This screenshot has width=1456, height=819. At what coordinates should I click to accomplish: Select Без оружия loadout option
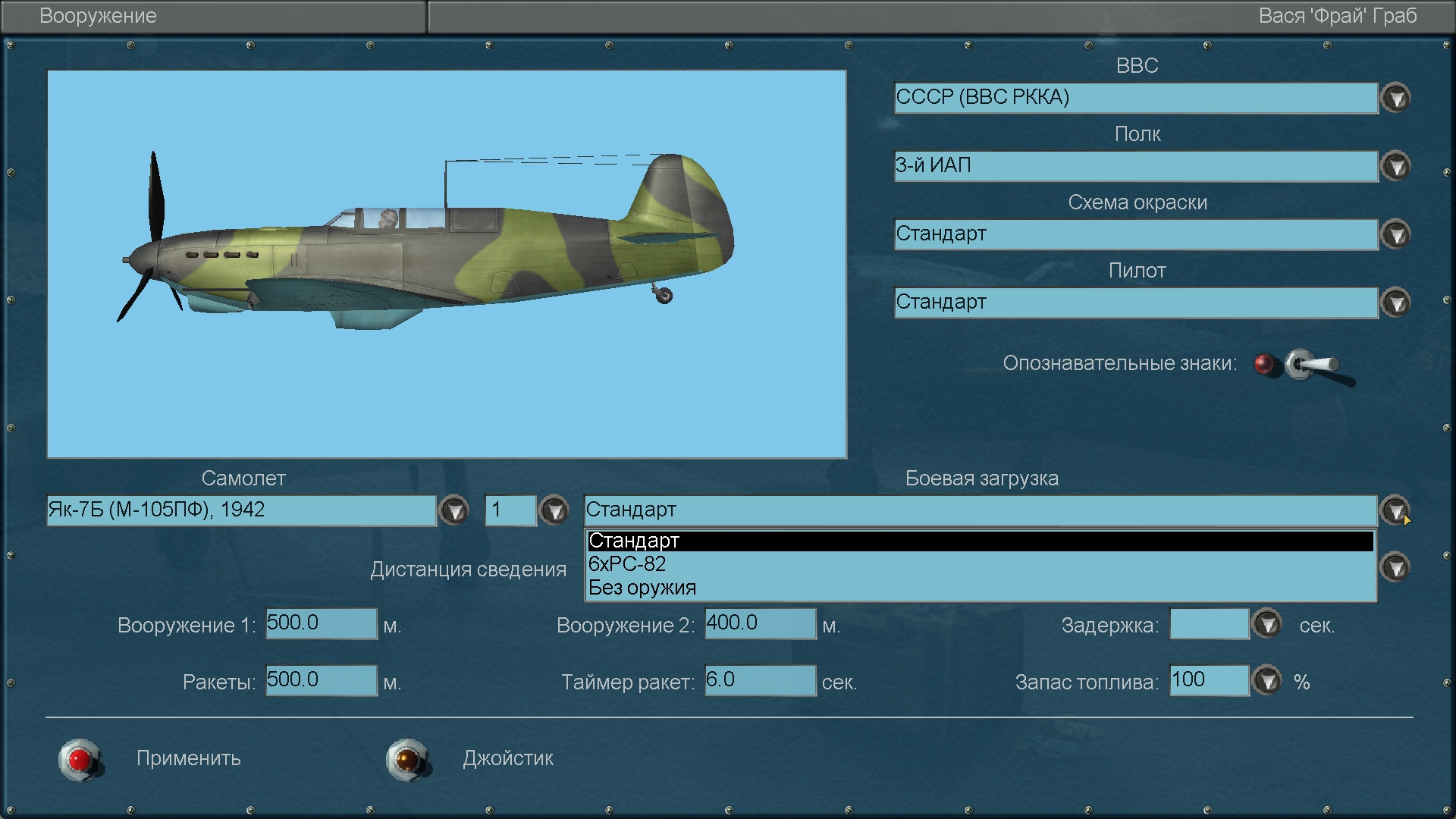point(642,588)
